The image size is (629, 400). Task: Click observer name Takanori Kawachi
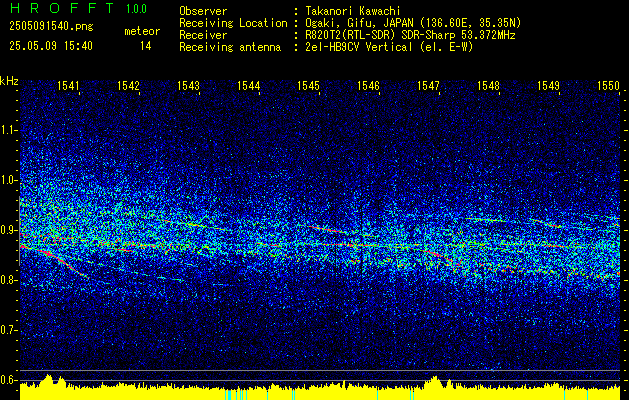[x=351, y=11]
